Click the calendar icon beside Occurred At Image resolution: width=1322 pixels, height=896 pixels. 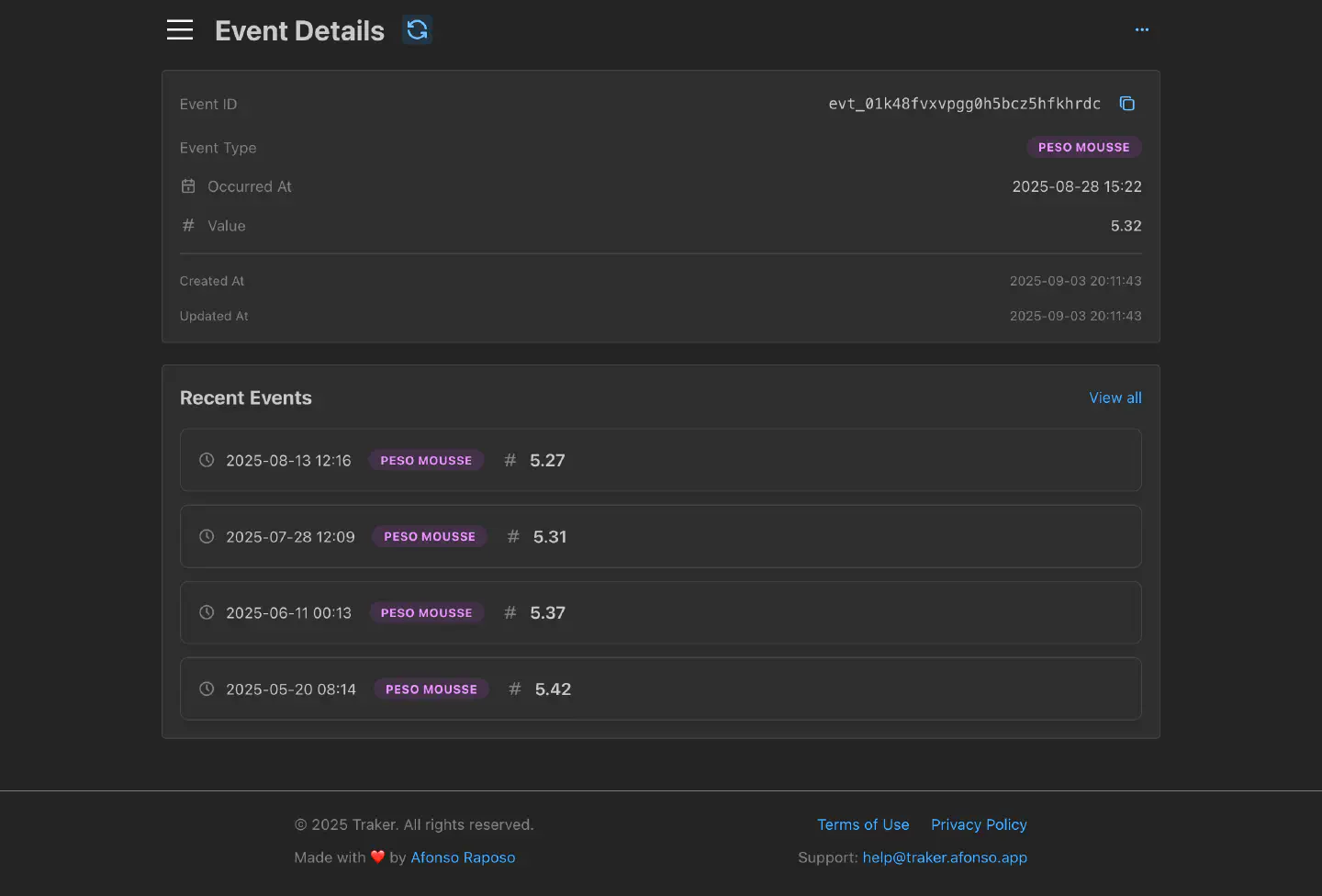[x=188, y=186]
